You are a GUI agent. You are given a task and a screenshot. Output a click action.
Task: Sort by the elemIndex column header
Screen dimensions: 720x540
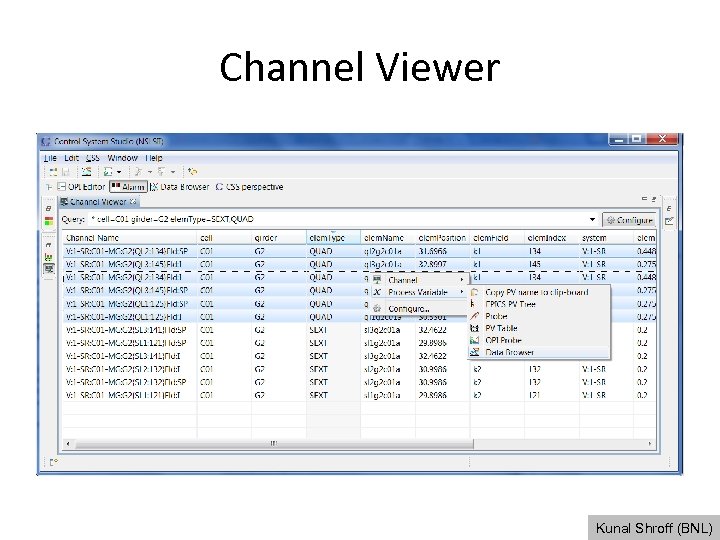pos(551,238)
